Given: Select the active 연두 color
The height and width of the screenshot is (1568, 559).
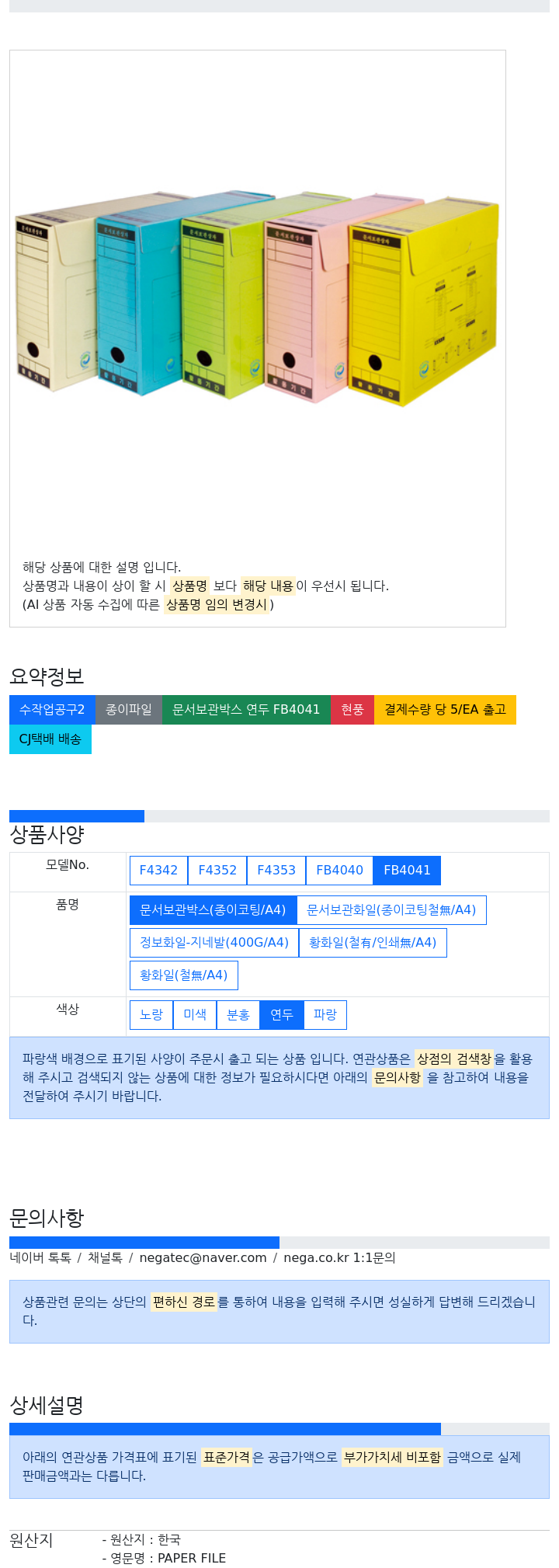Looking at the screenshot, I should [282, 1014].
